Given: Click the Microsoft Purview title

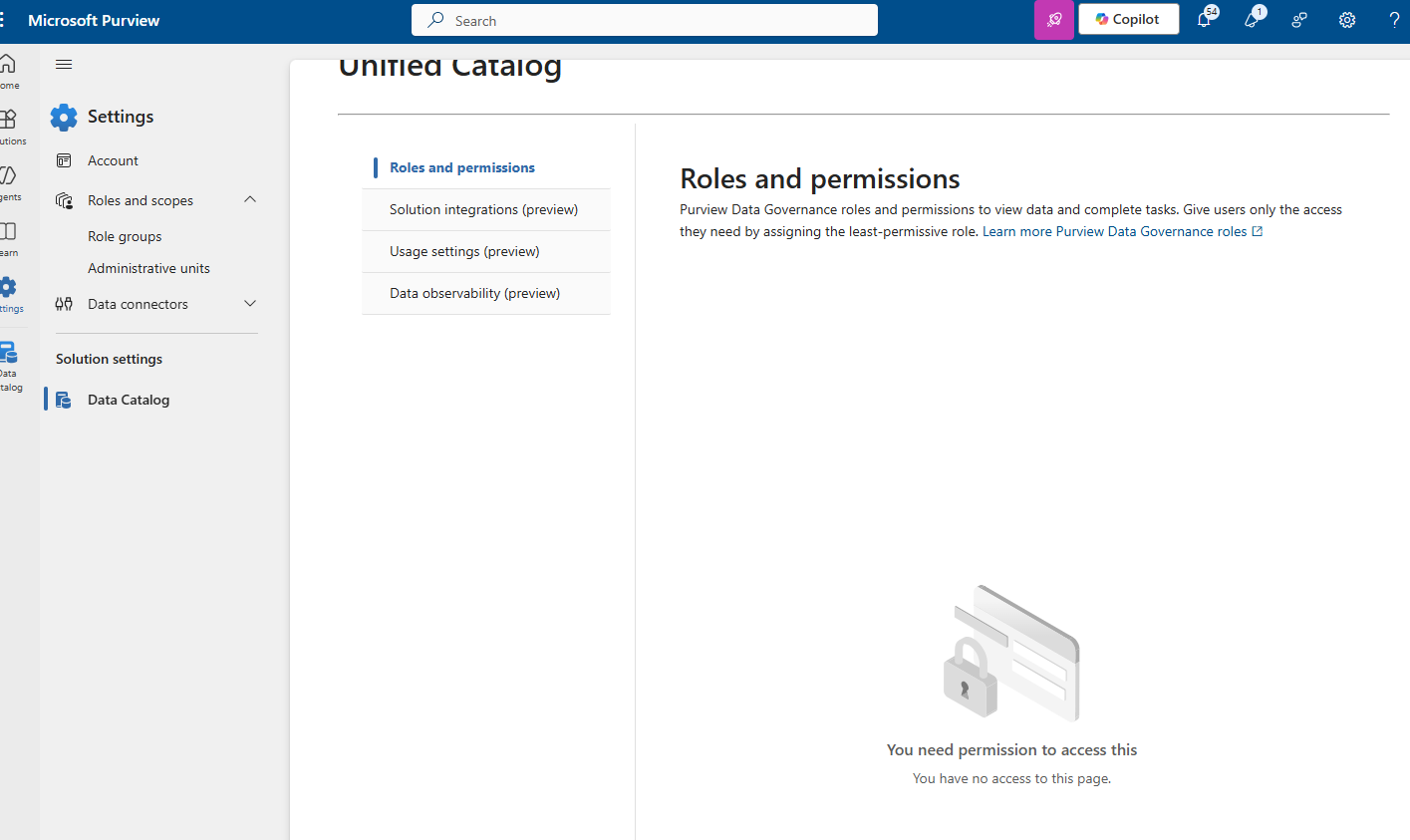Looking at the screenshot, I should click(94, 20).
